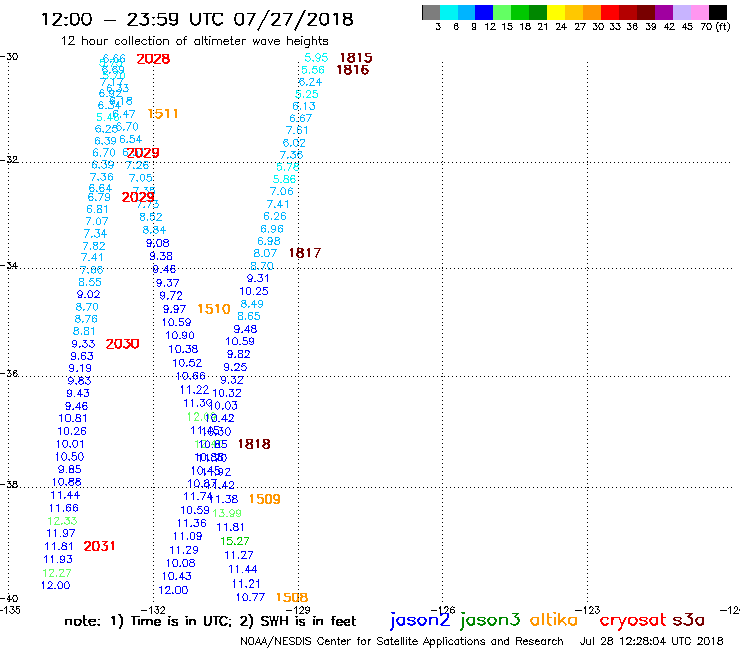Click the 9.02 wave height value

click(88, 295)
